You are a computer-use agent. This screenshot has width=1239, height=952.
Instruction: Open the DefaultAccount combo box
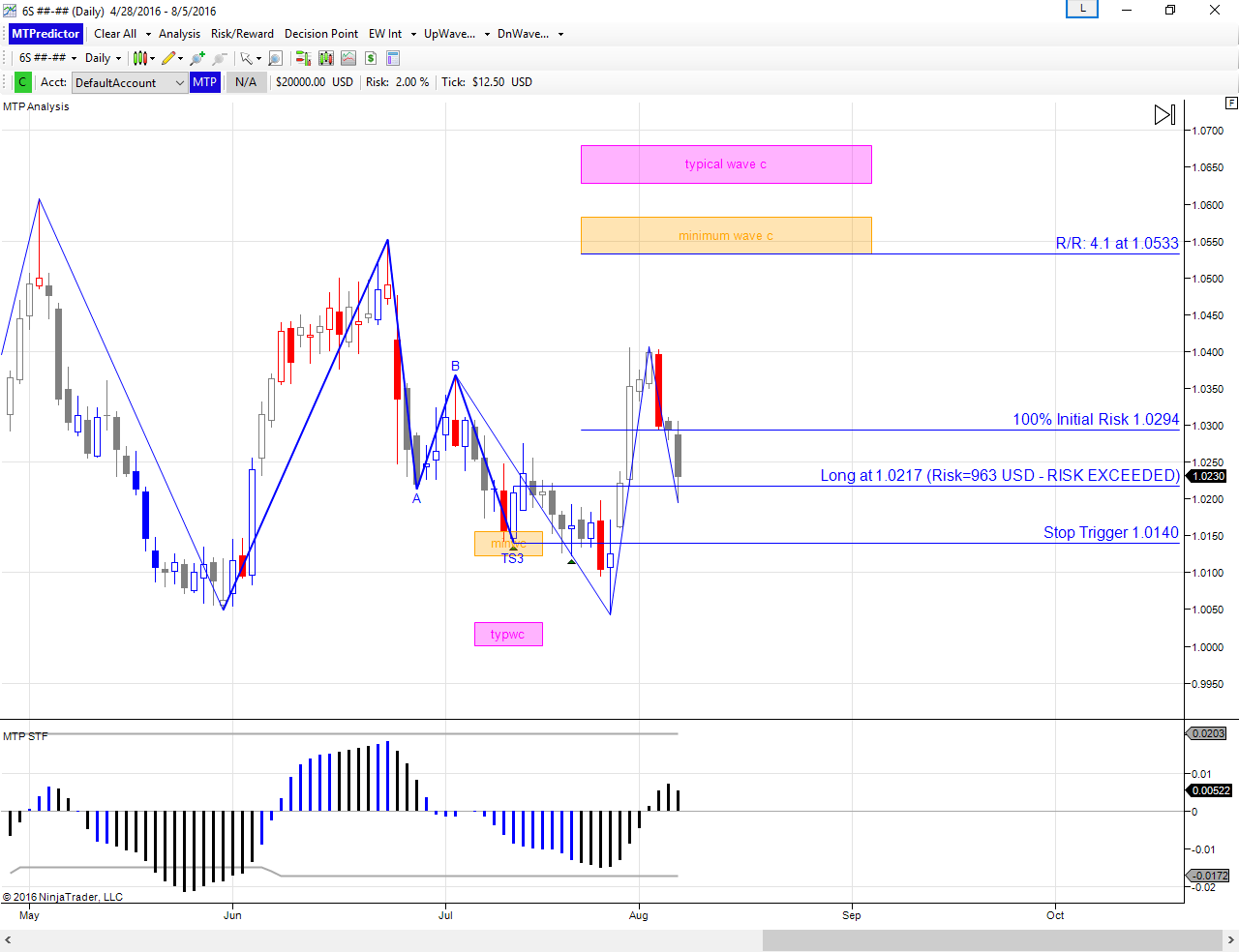click(x=130, y=83)
